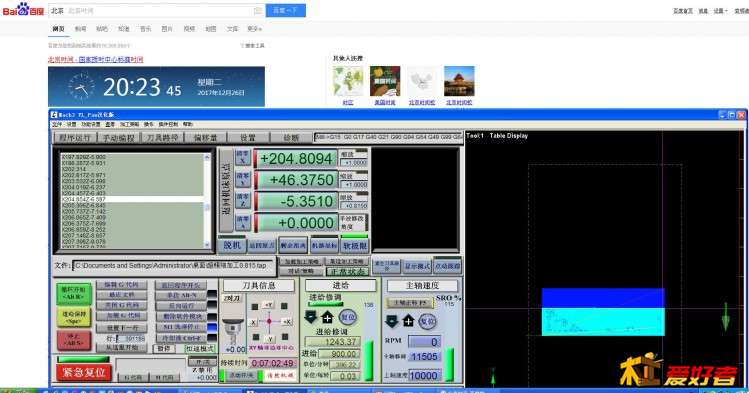Click the RPM value field showing 0
This screenshot has width=749, height=393.
pyautogui.click(x=424, y=341)
